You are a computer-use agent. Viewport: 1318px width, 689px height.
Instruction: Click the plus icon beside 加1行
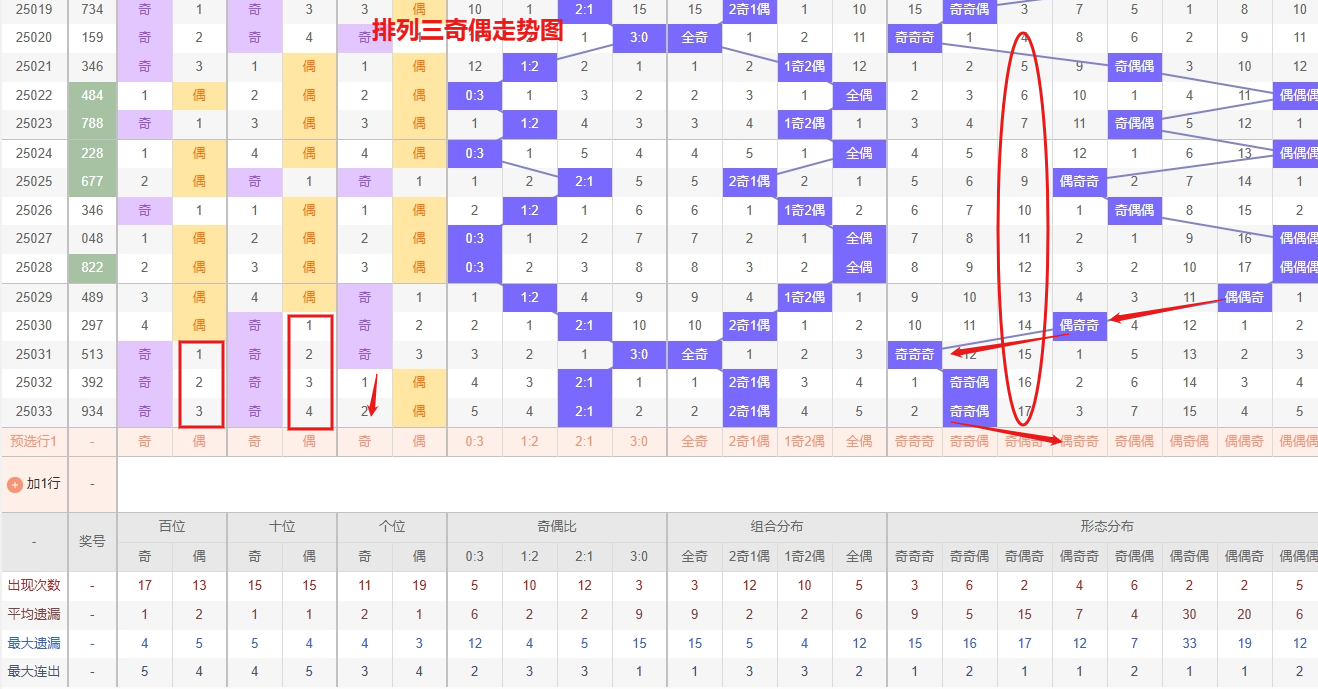(15, 484)
